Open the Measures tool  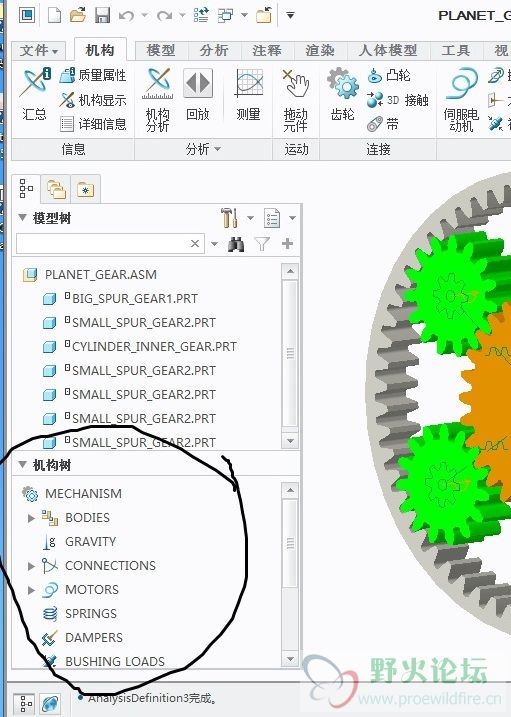(249, 95)
